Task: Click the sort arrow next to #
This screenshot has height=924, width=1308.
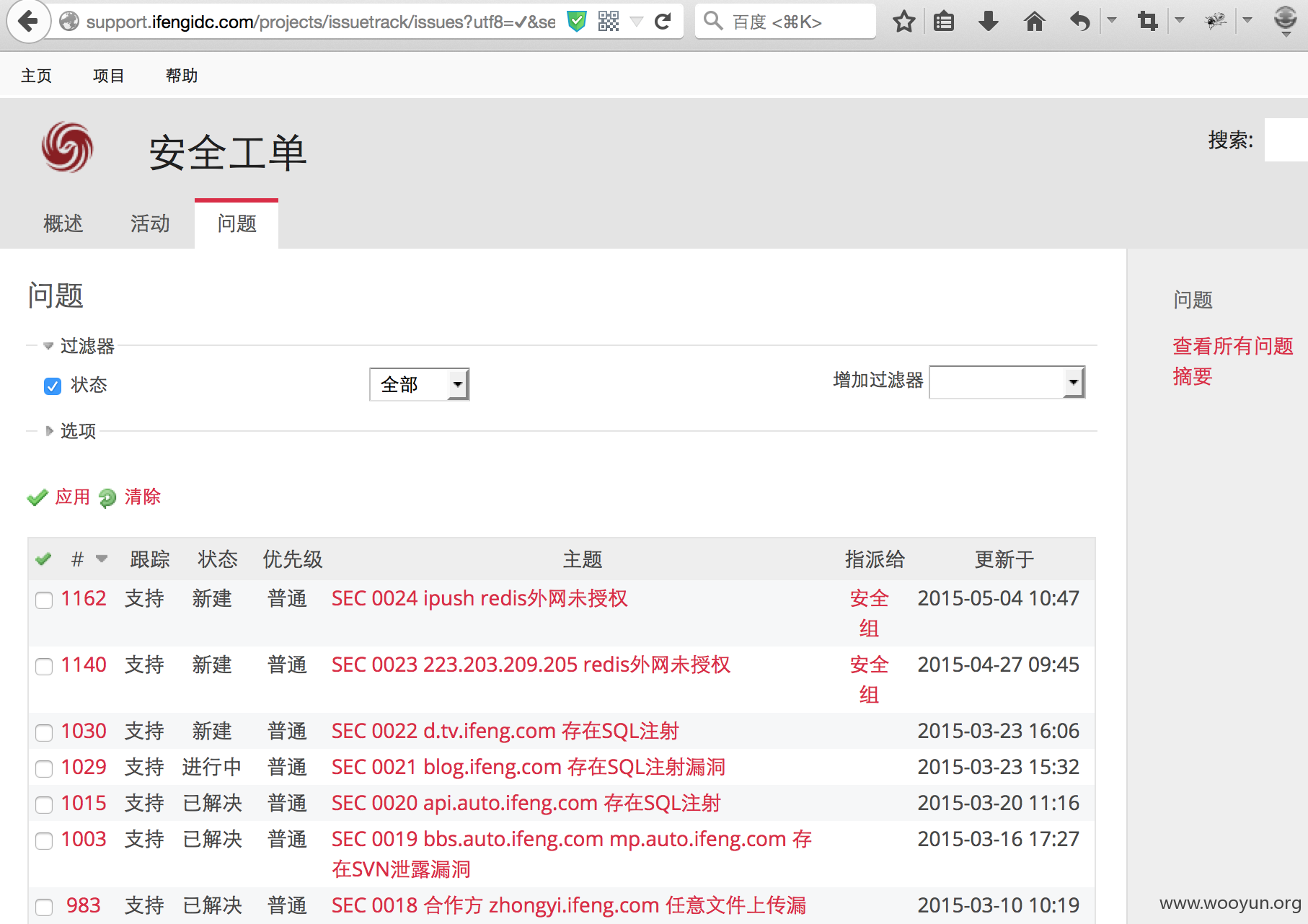Action: click(102, 559)
